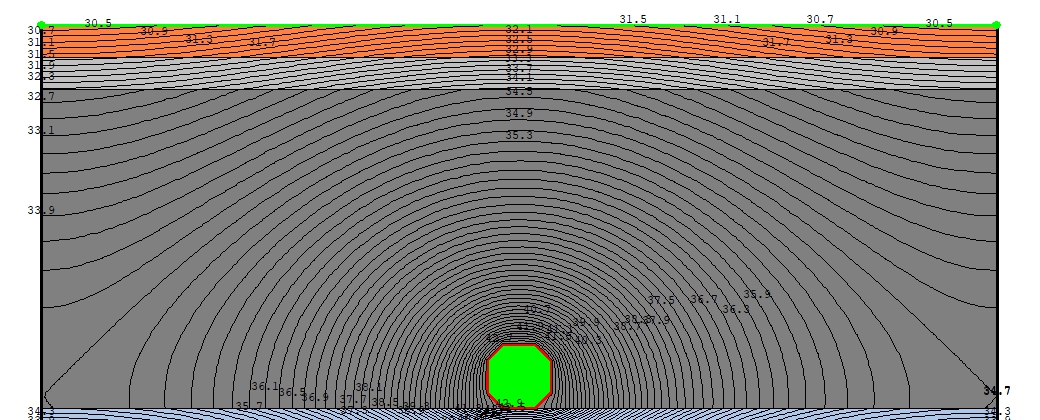Click the 34.9 contour label
Screen dimensions: 1040x420
[x=519, y=113]
